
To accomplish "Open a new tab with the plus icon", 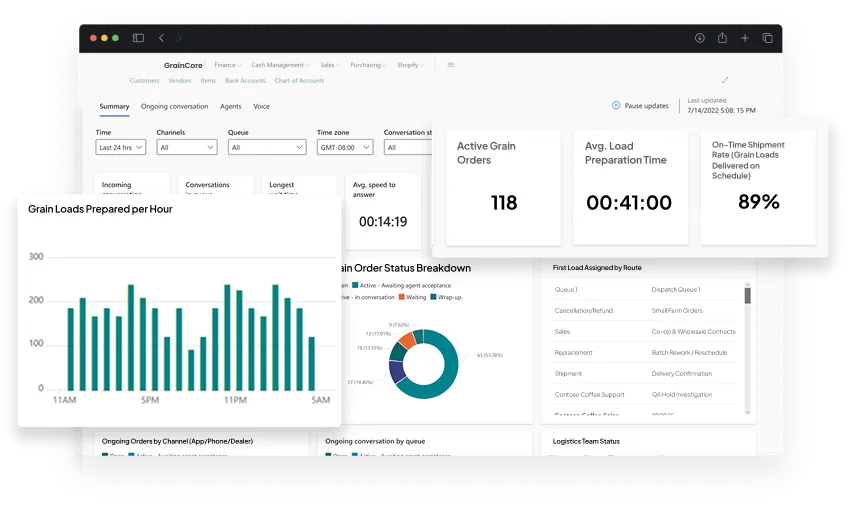I will [745, 38].
